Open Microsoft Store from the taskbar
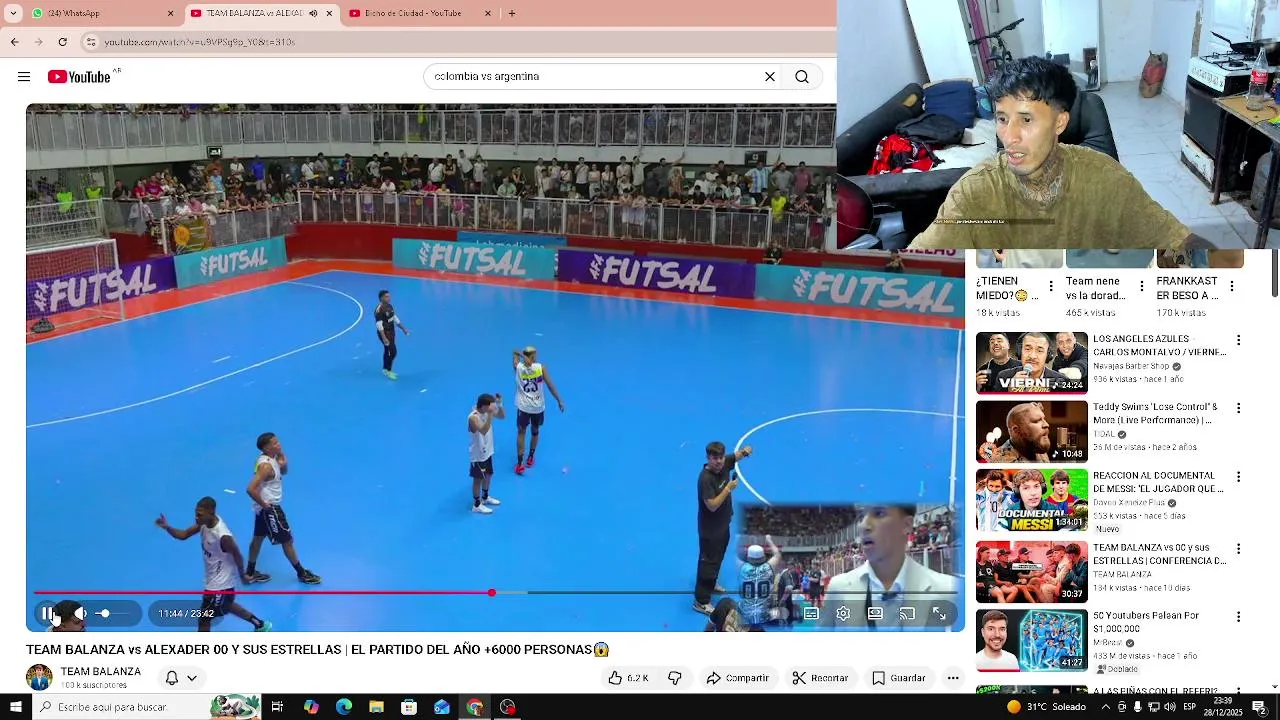1280x720 pixels. tap(409, 707)
